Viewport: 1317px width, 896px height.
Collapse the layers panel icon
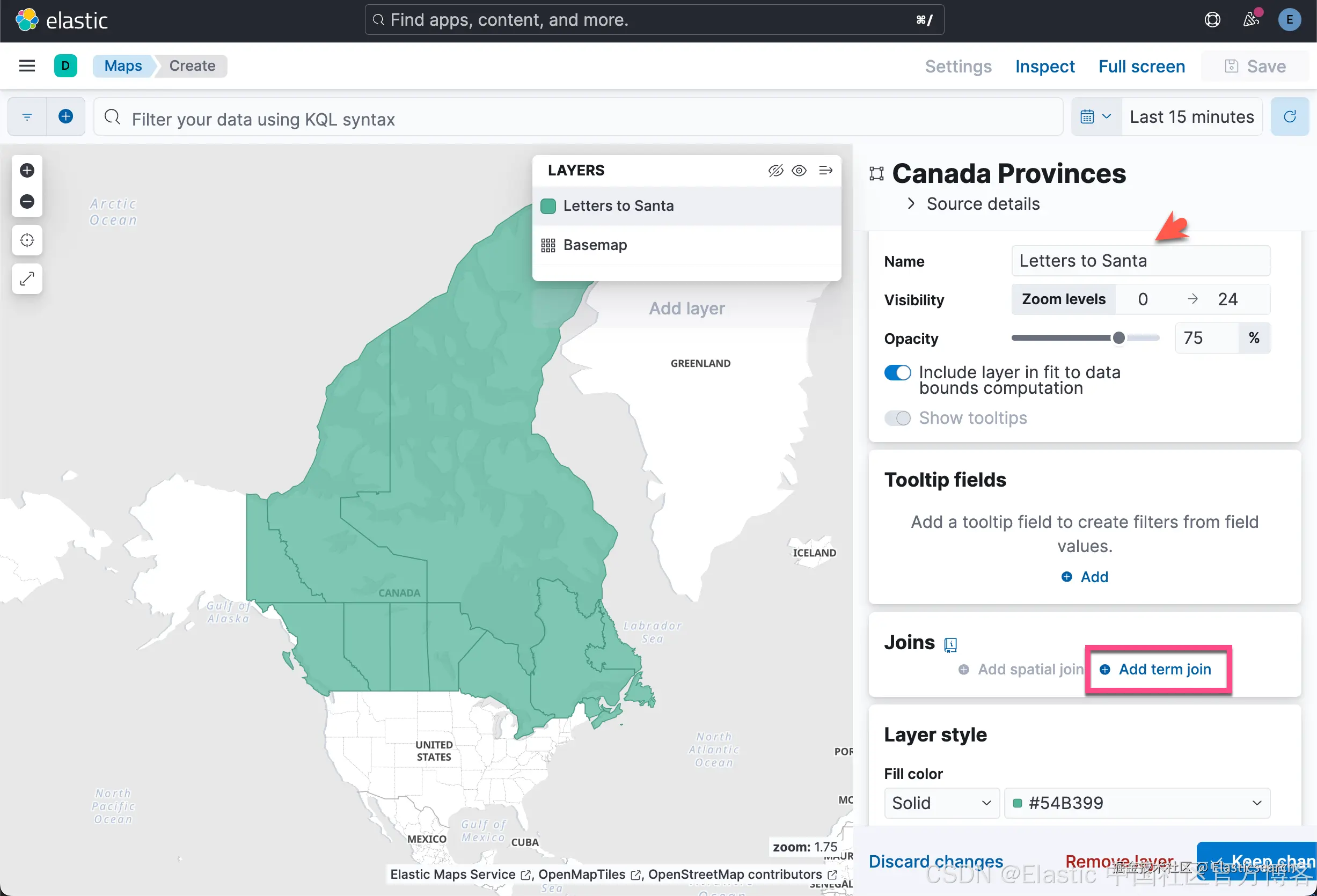point(826,171)
